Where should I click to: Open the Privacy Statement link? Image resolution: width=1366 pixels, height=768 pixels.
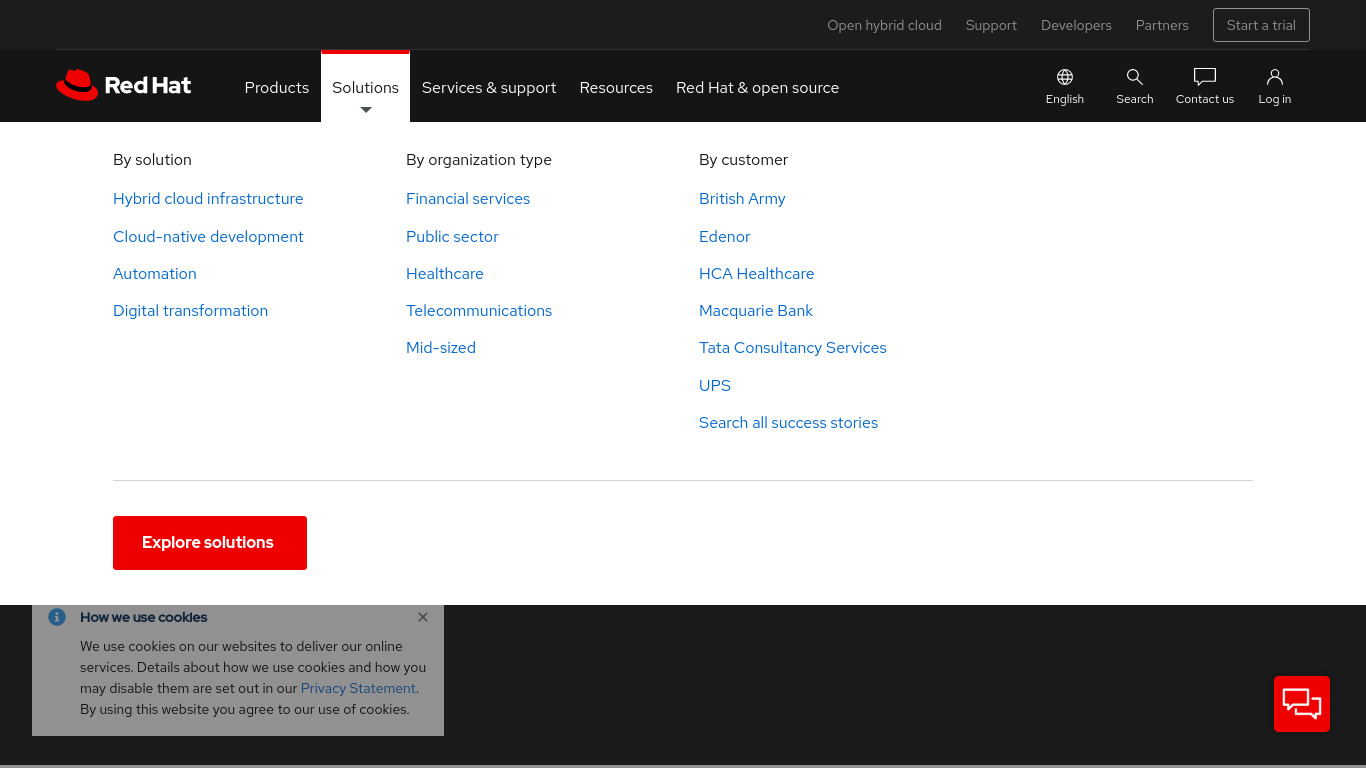click(358, 688)
